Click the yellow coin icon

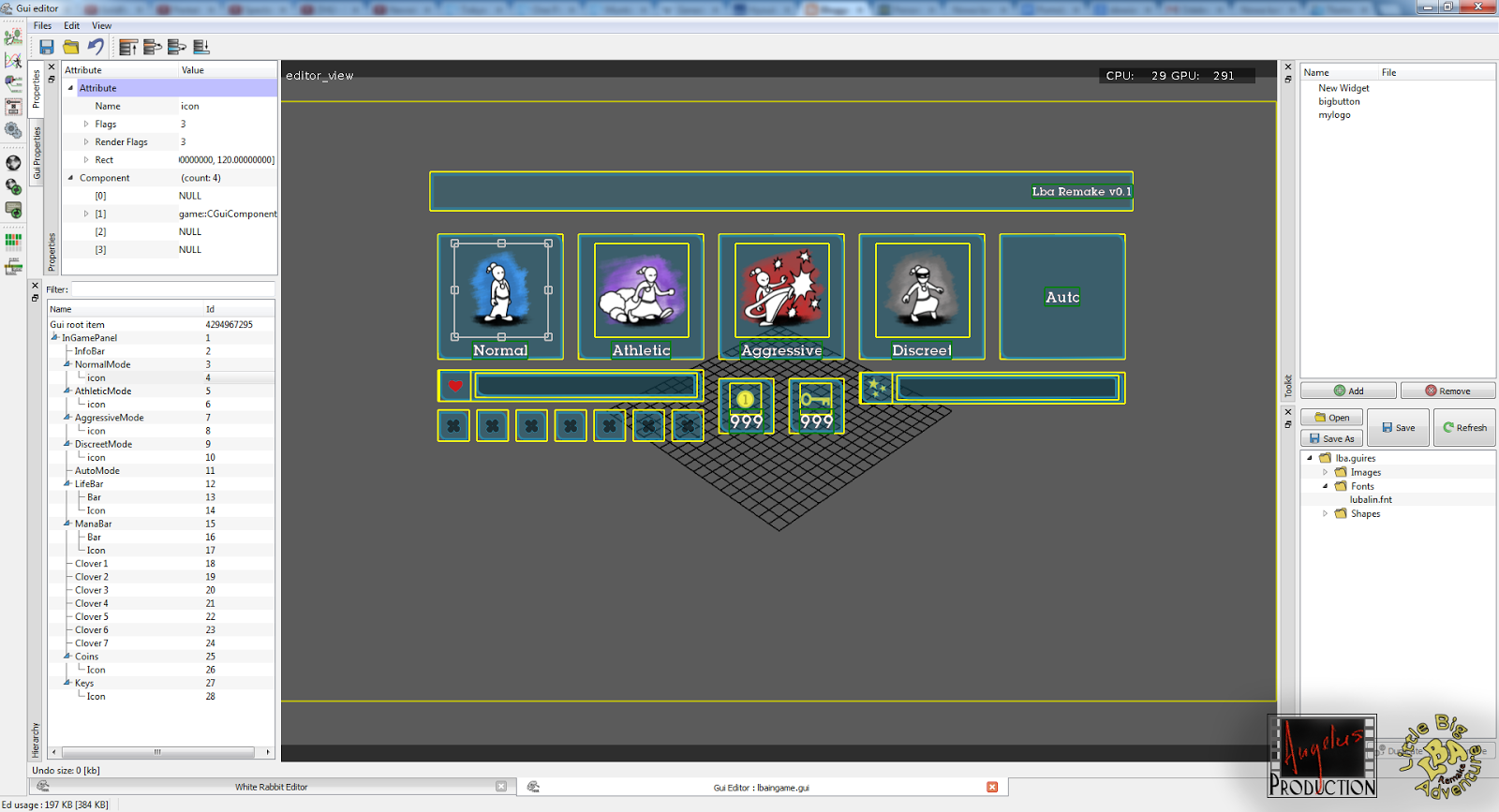(746, 399)
